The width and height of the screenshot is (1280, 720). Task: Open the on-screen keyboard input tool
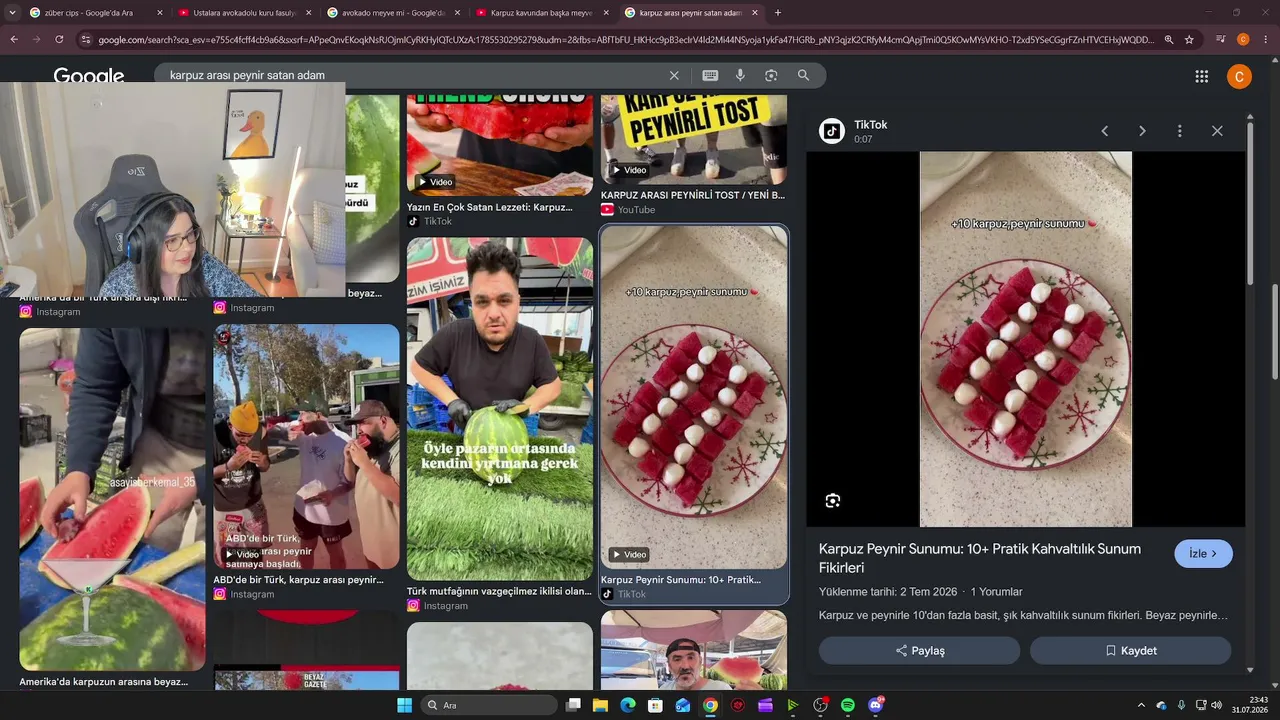[710, 75]
